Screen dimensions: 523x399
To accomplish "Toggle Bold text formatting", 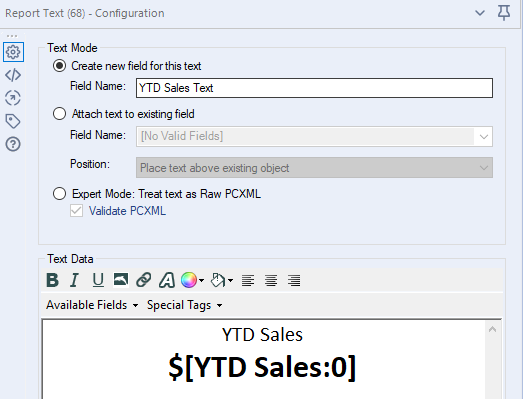I will click(x=52, y=280).
